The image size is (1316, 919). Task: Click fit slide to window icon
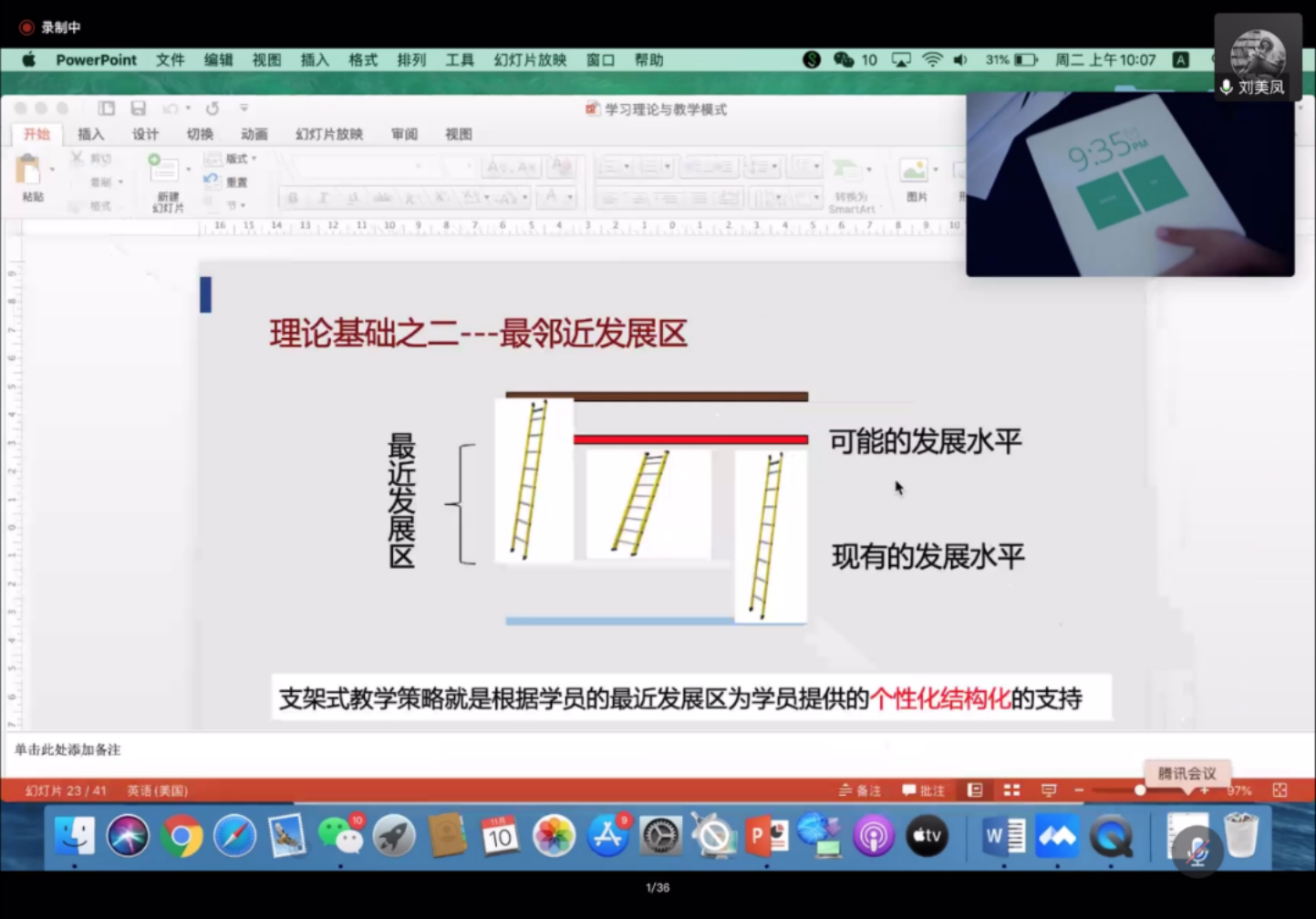(x=1280, y=790)
